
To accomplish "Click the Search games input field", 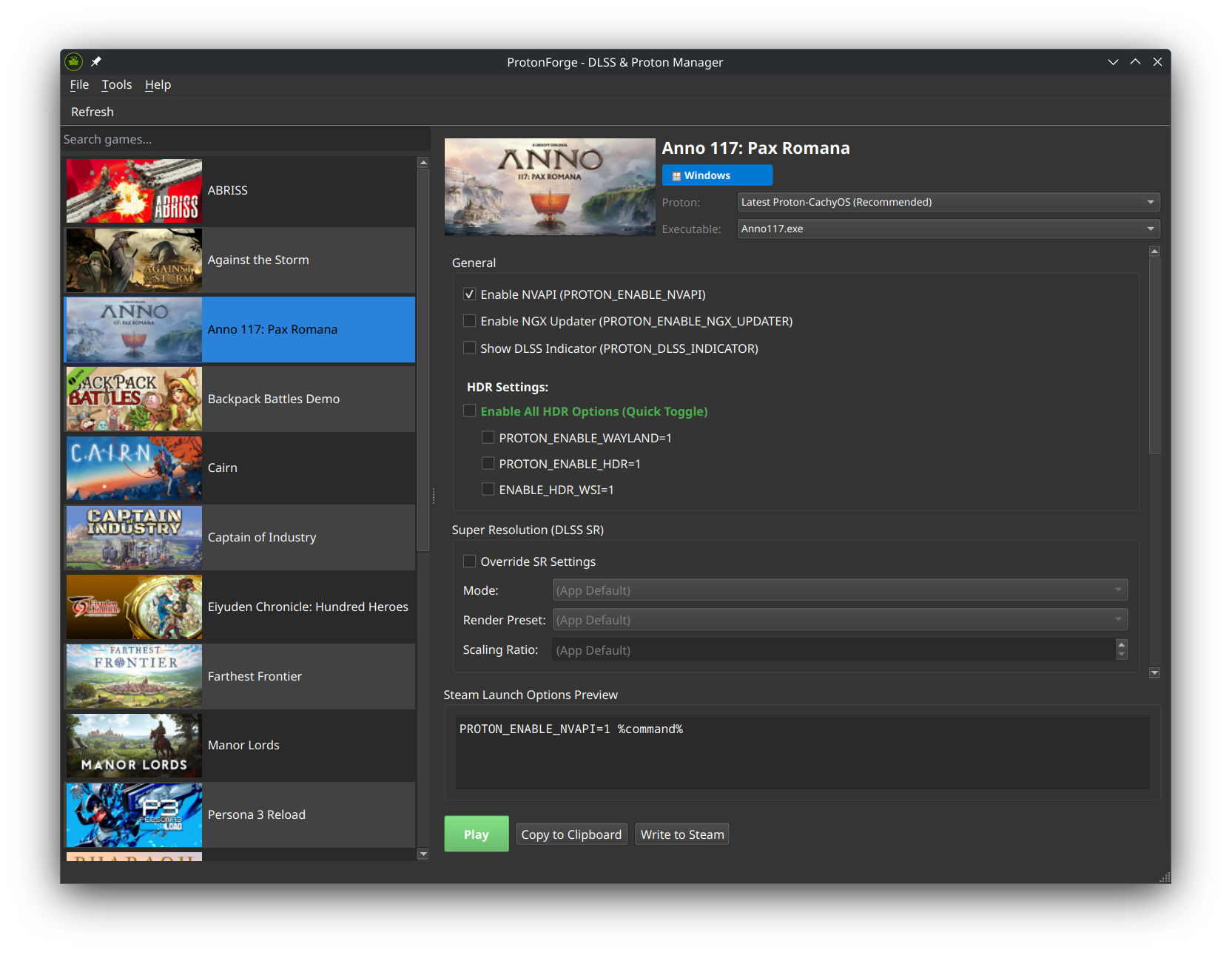I will tap(244, 139).
